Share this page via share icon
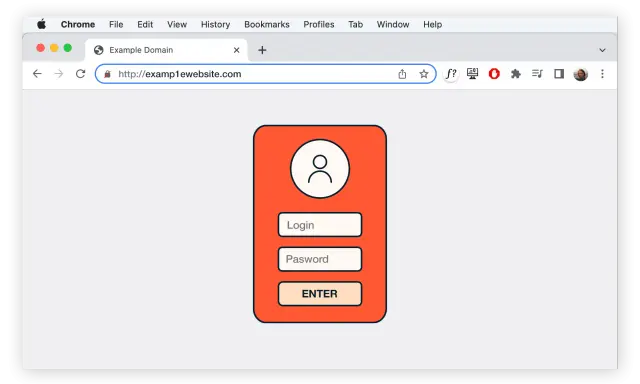This screenshot has width=640, height=384. [402, 74]
